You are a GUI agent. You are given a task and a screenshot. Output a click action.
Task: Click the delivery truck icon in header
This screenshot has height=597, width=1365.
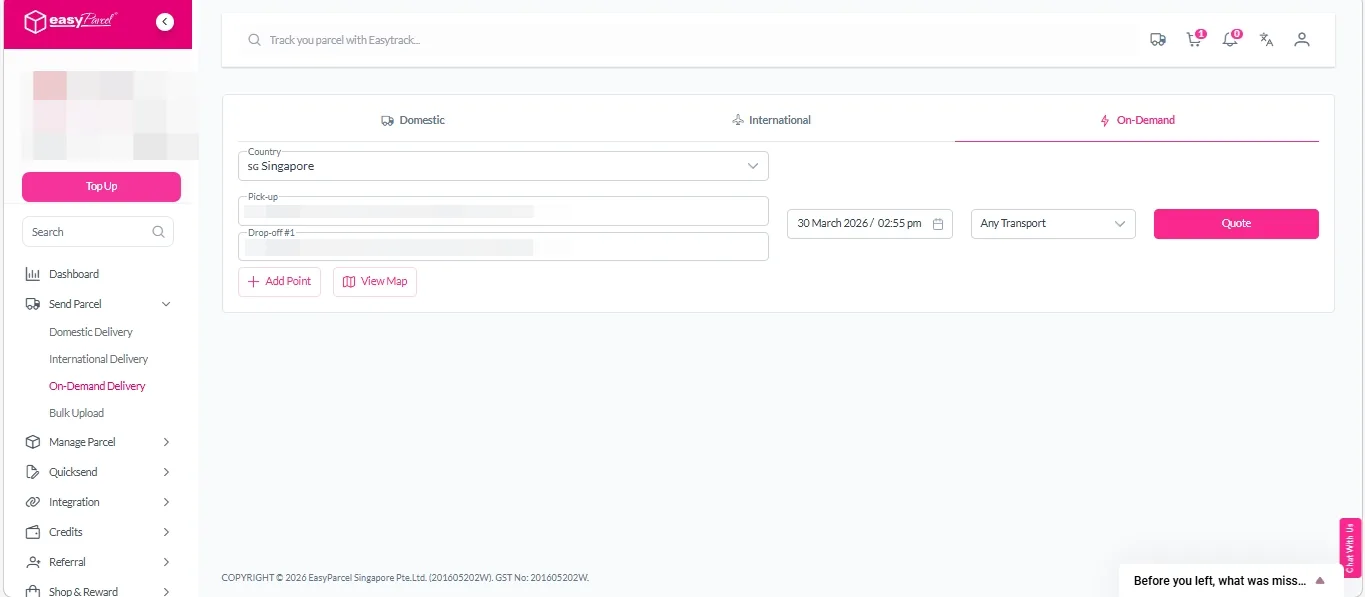[x=1158, y=40]
